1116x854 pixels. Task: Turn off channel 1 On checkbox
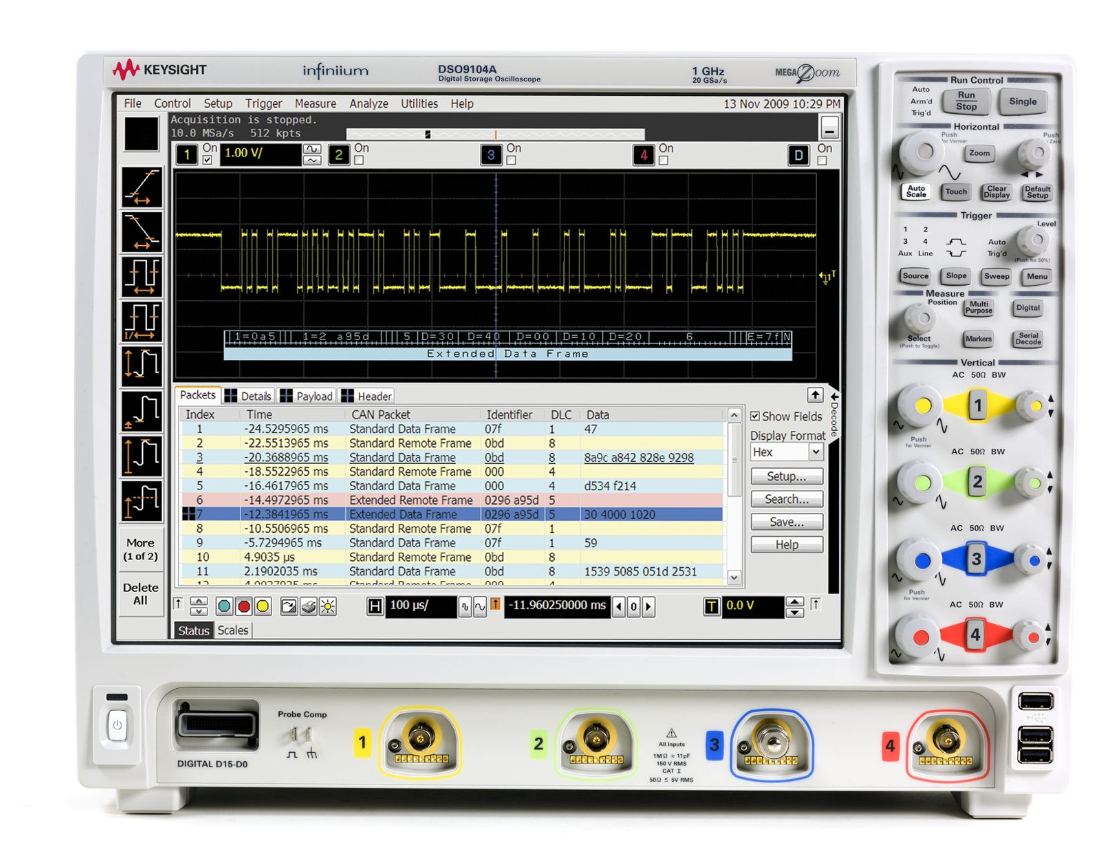point(208,160)
